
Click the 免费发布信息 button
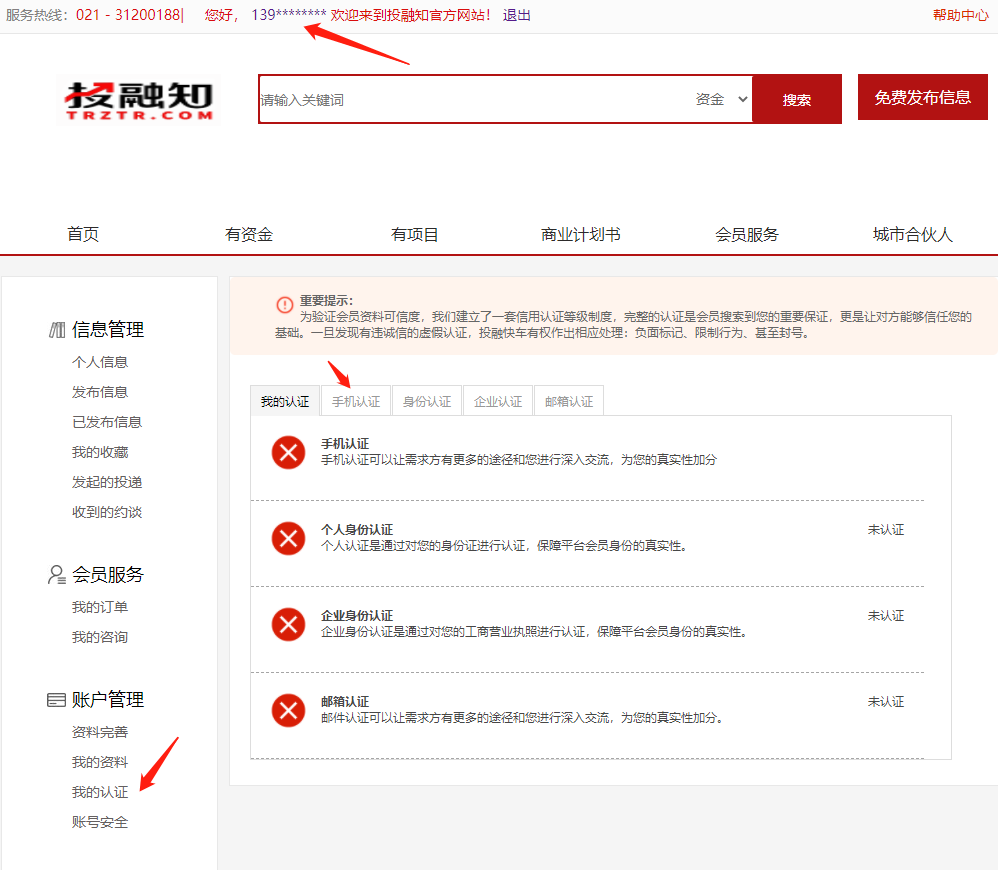click(922, 96)
